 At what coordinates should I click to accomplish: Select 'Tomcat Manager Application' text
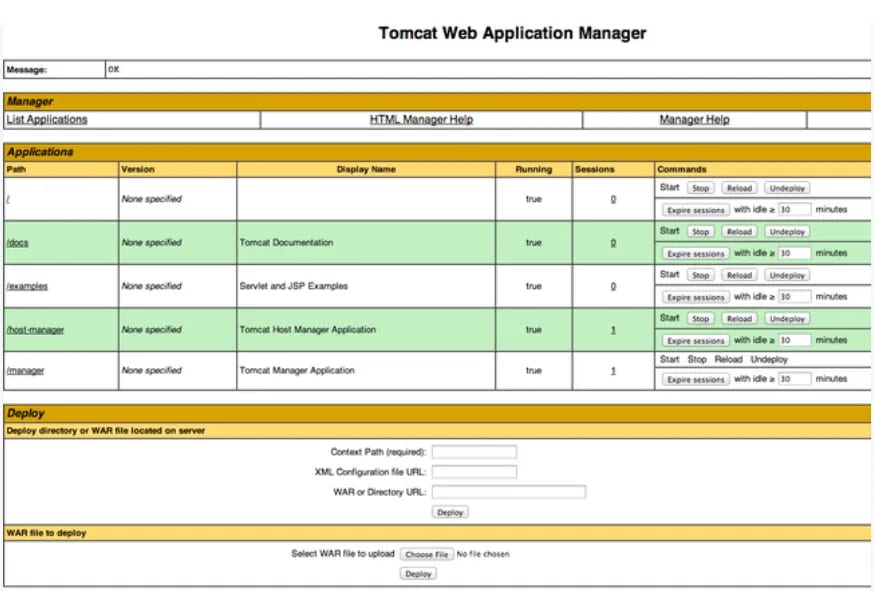click(x=297, y=370)
